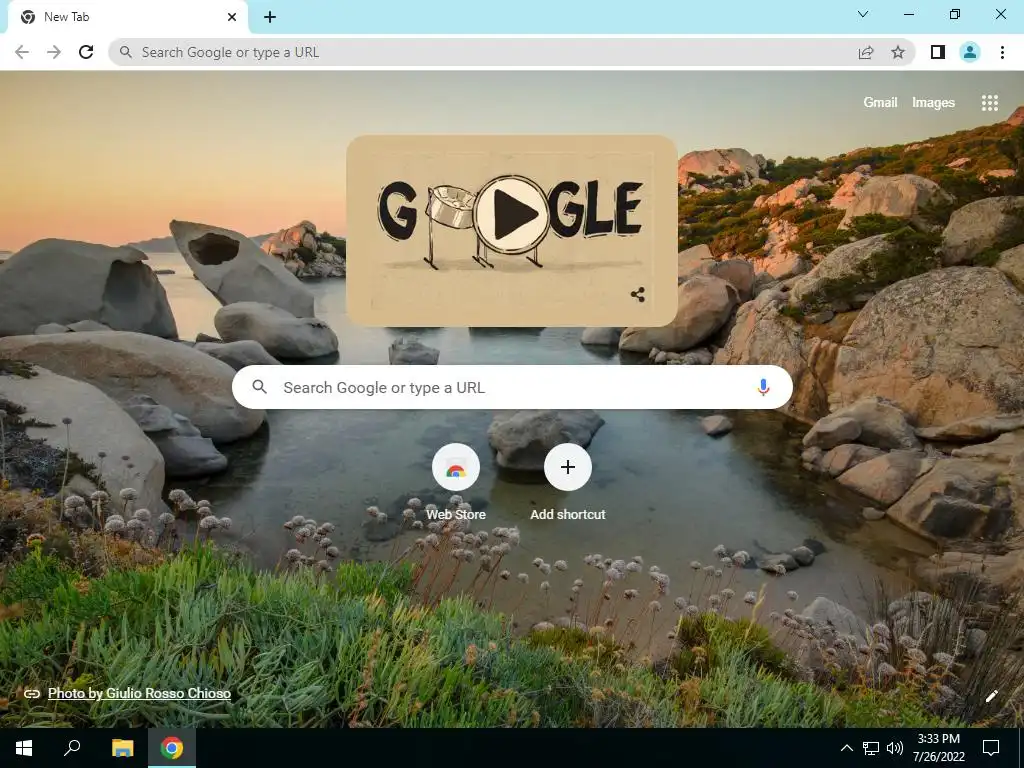Reload the current page
The height and width of the screenshot is (768, 1024).
86,52
